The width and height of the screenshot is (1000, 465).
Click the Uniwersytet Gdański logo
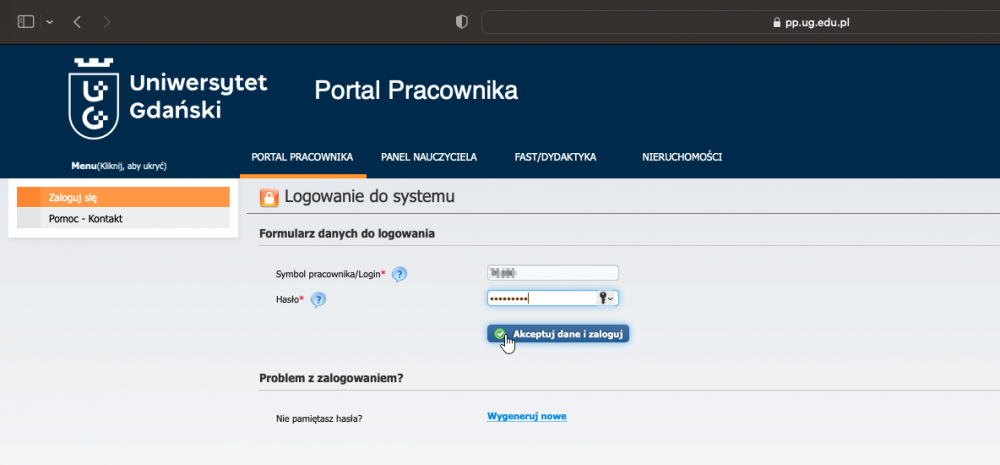click(x=168, y=97)
